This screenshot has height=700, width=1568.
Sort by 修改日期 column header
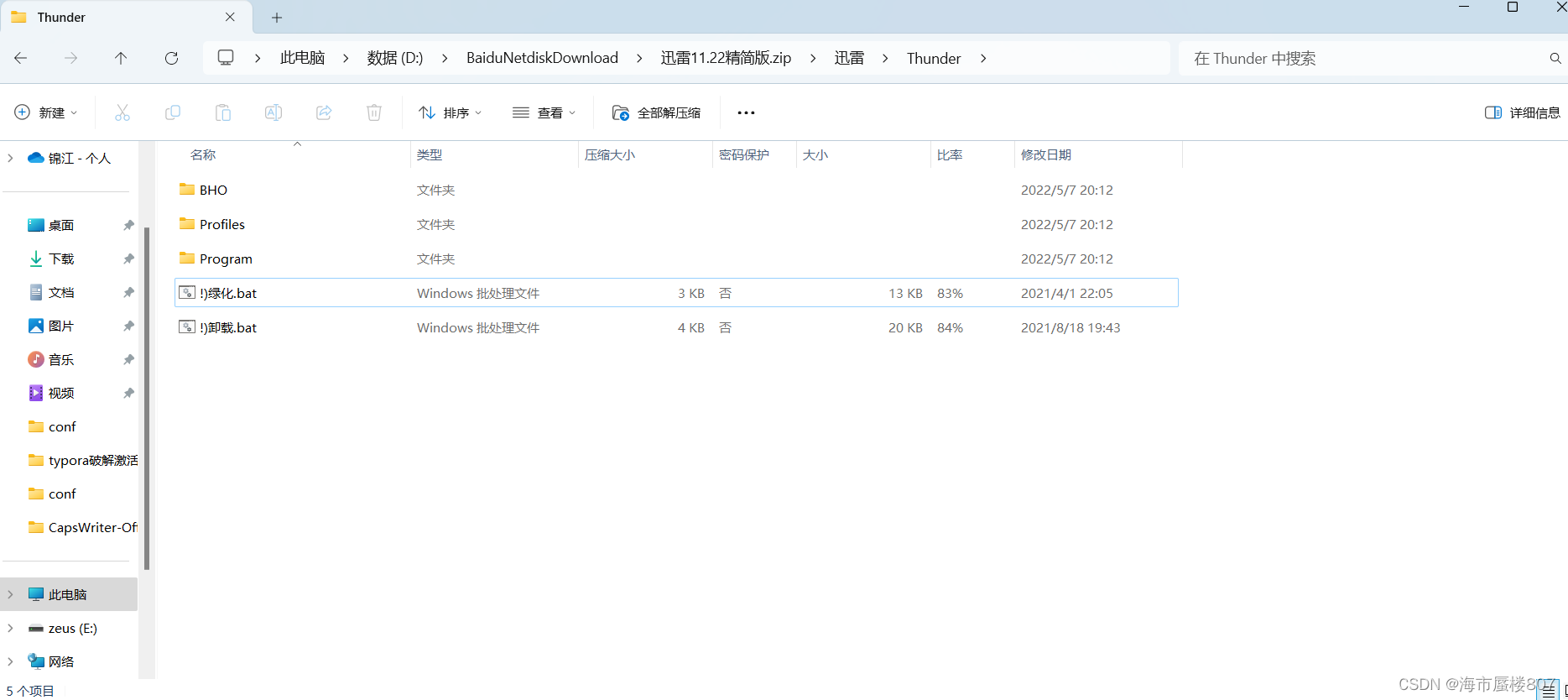point(1046,154)
